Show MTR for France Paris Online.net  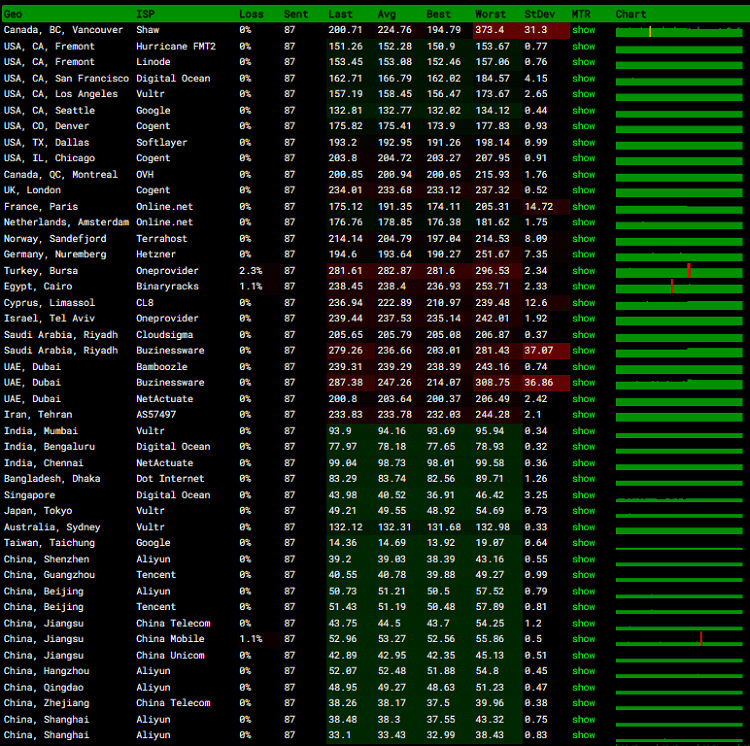(x=584, y=207)
